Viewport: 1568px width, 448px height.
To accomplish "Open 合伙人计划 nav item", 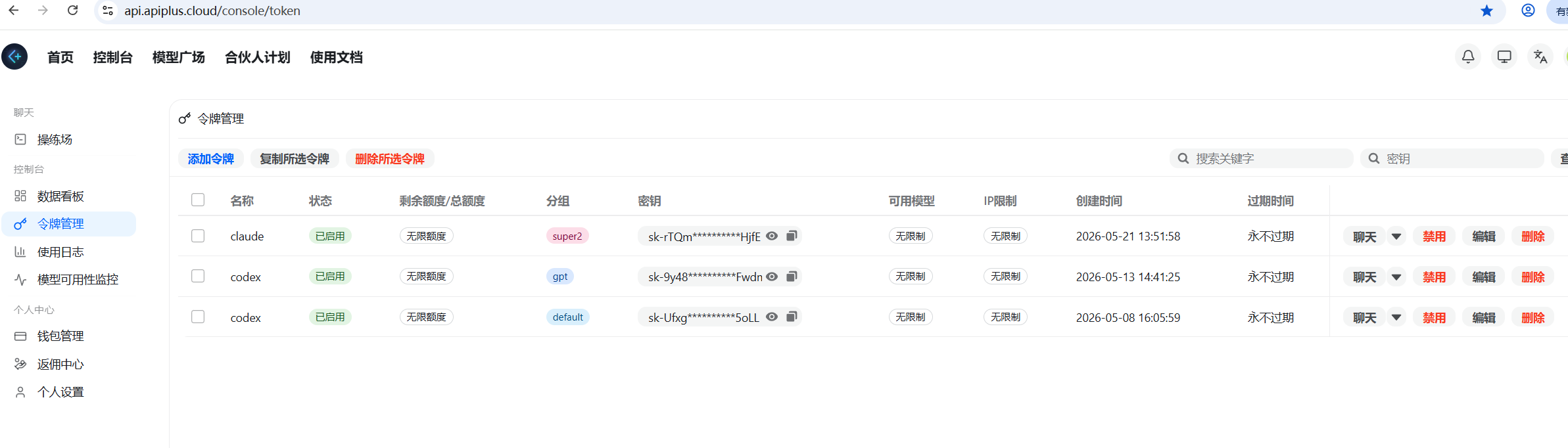I will pyautogui.click(x=258, y=57).
